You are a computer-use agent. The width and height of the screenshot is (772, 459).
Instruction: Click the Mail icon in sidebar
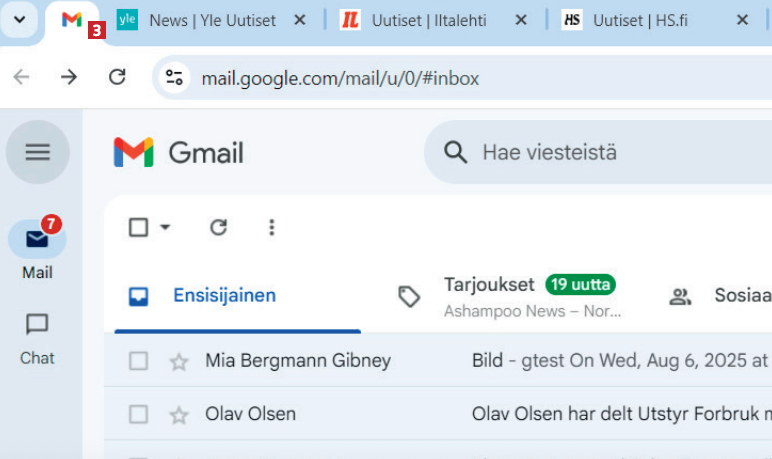(37, 240)
